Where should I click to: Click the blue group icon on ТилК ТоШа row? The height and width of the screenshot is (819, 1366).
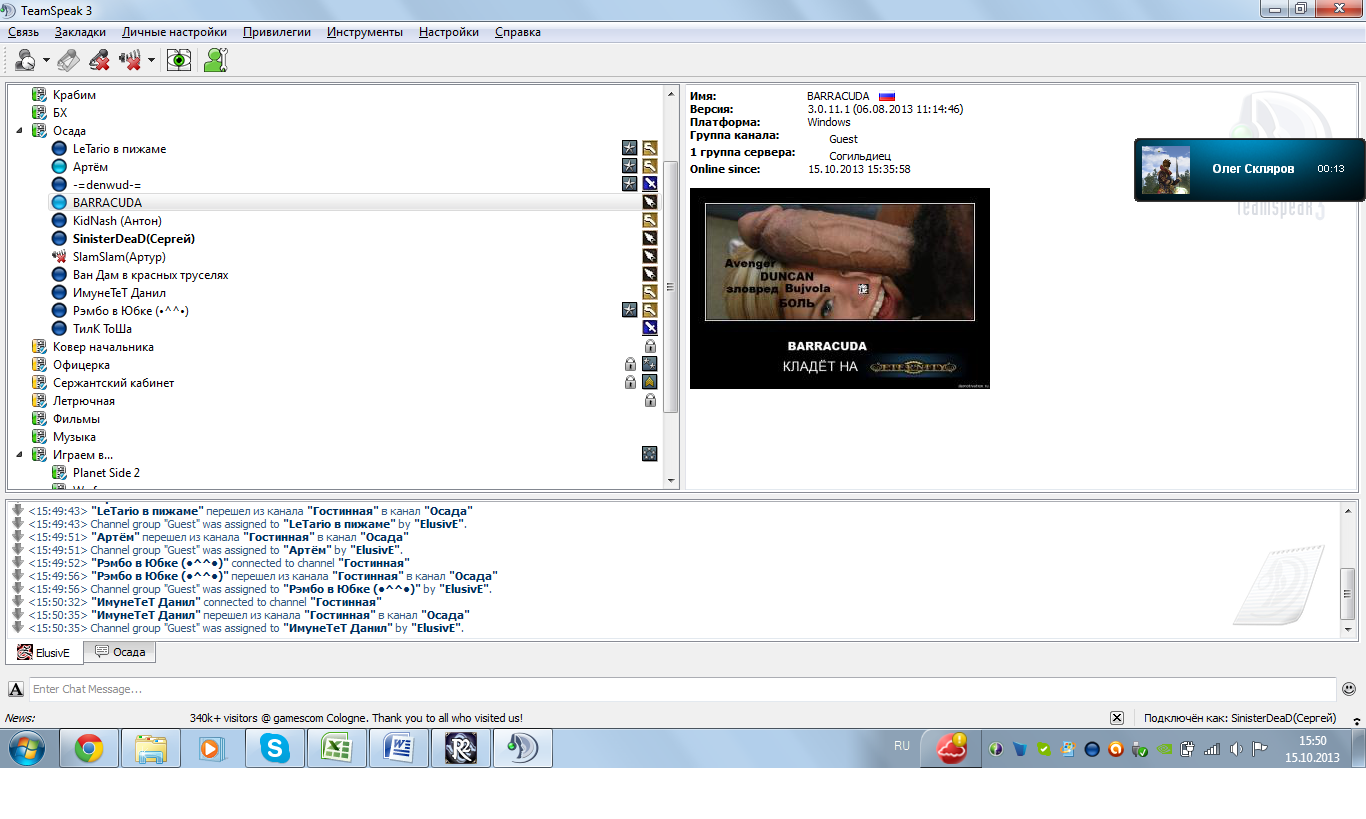click(650, 328)
